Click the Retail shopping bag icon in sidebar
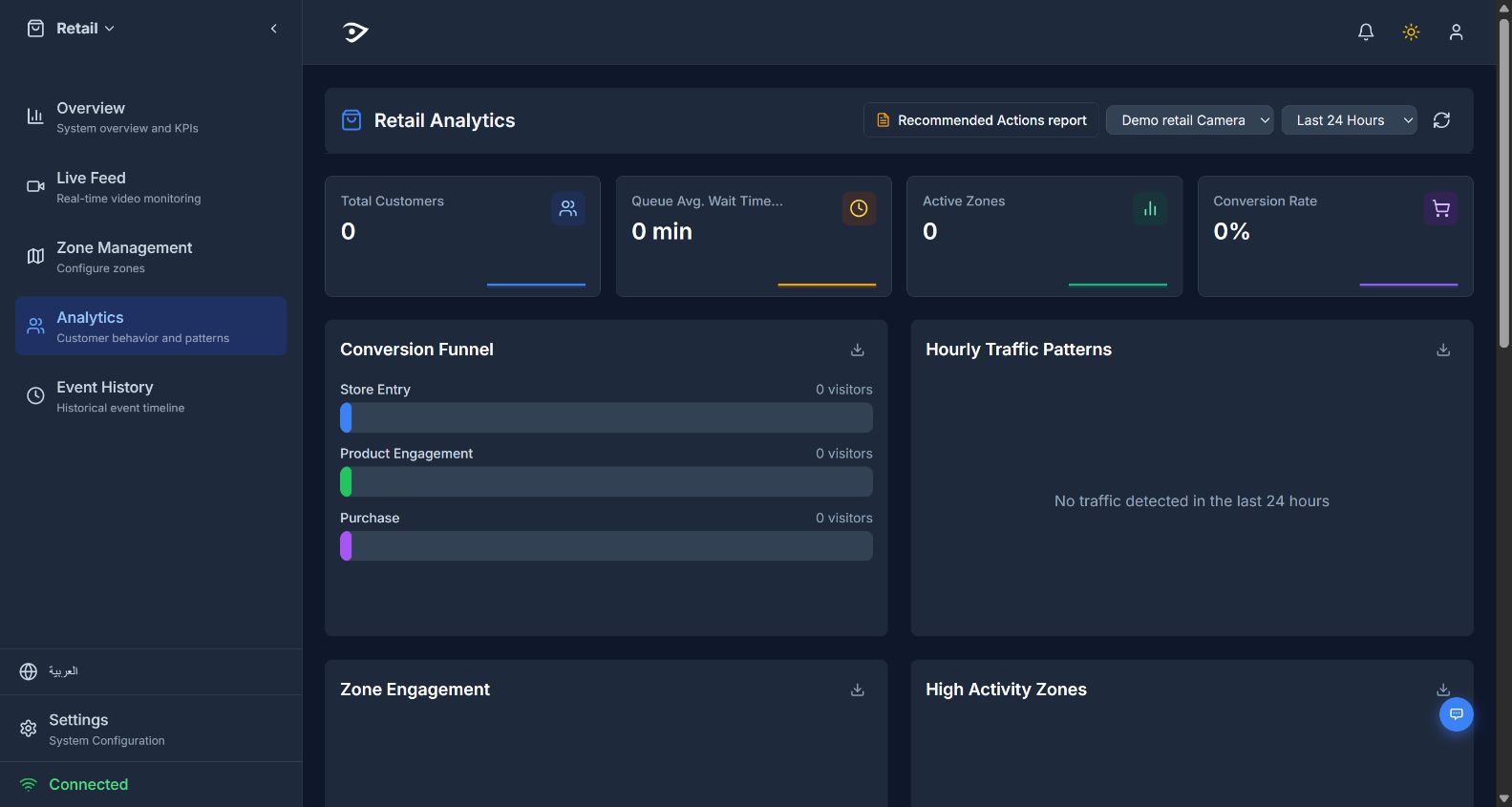The height and width of the screenshot is (807, 1512). point(35,29)
